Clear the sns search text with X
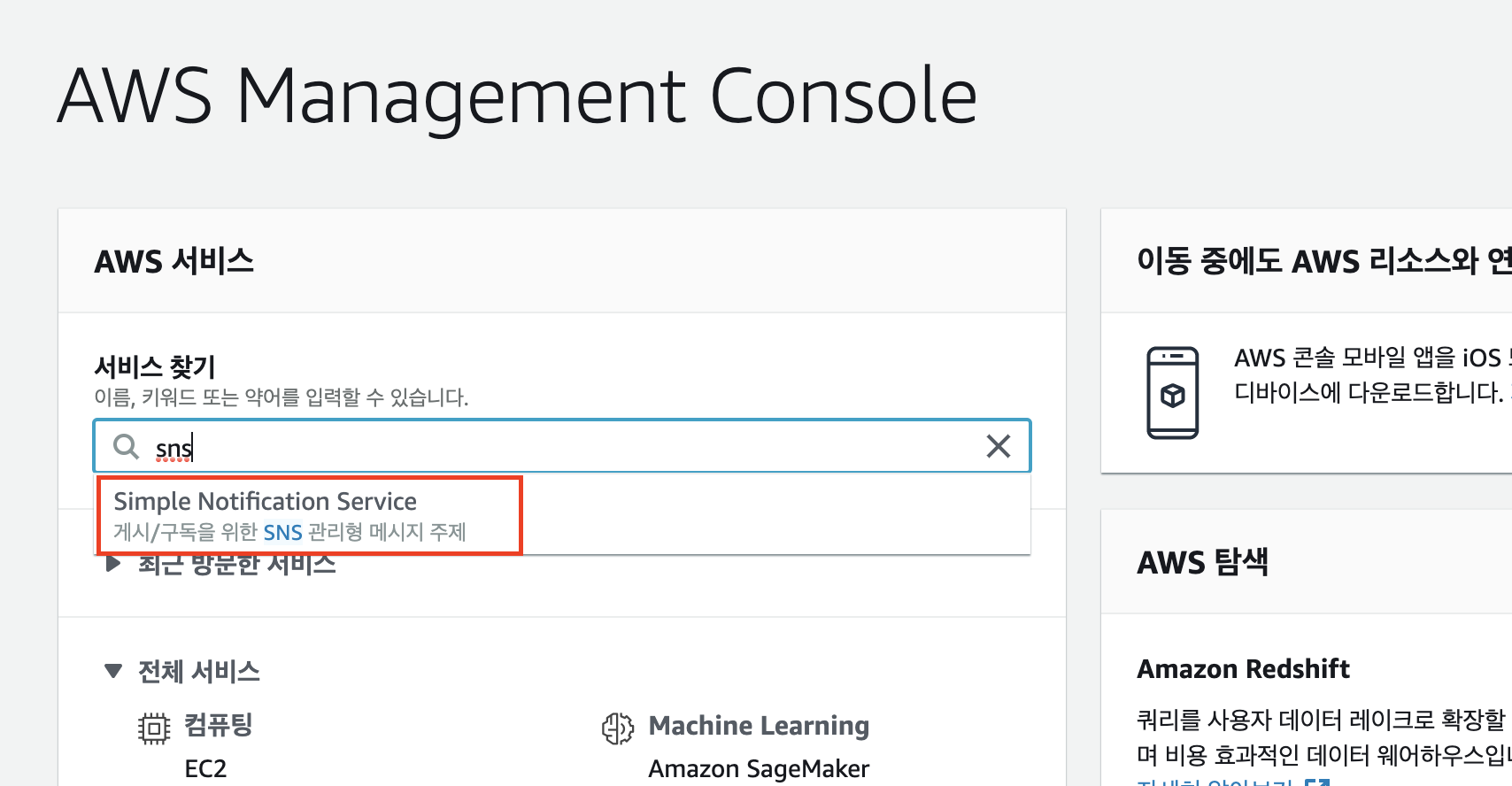Image resolution: width=1512 pixels, height=786 pixels. [x=999, y=446]
